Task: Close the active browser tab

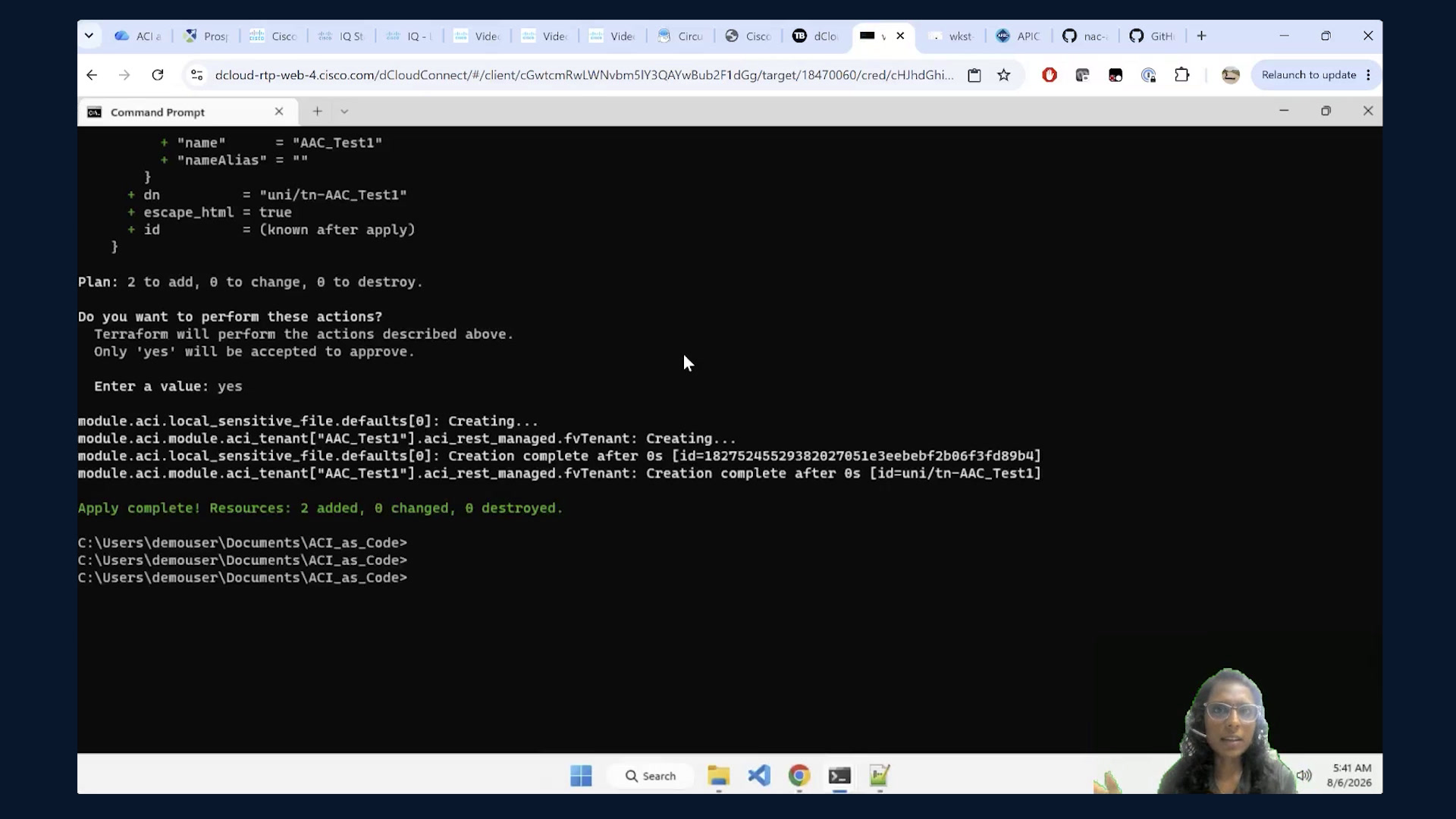Action: click(x=900, y=36)
